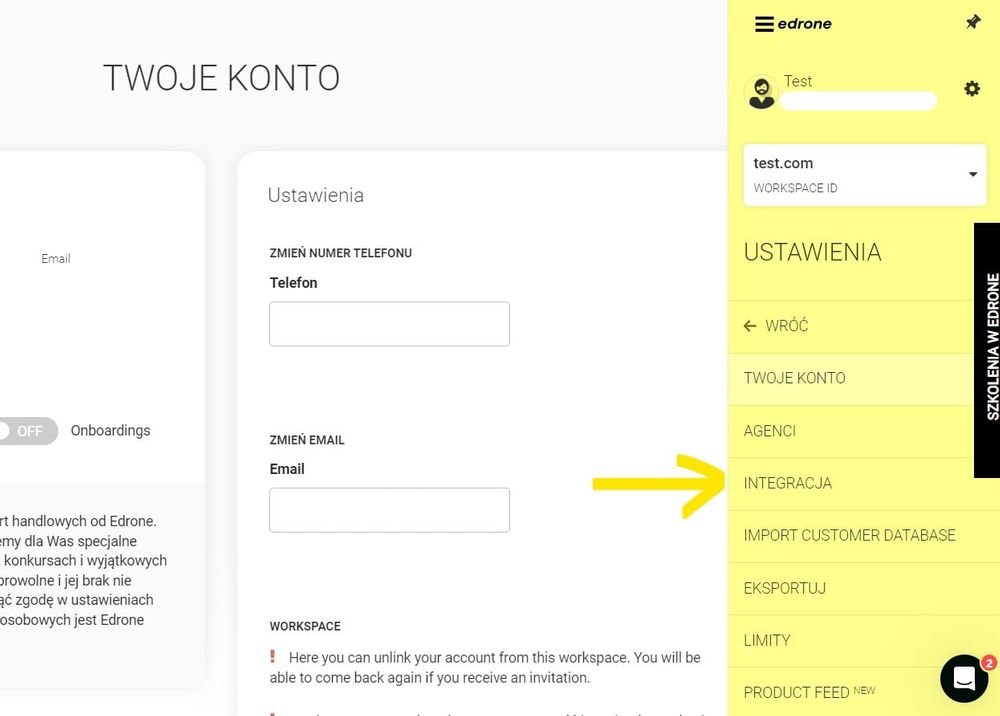This screenshot has width=1000, height=716.
Task: Click the Telefon input field
Action: (389, 324)
